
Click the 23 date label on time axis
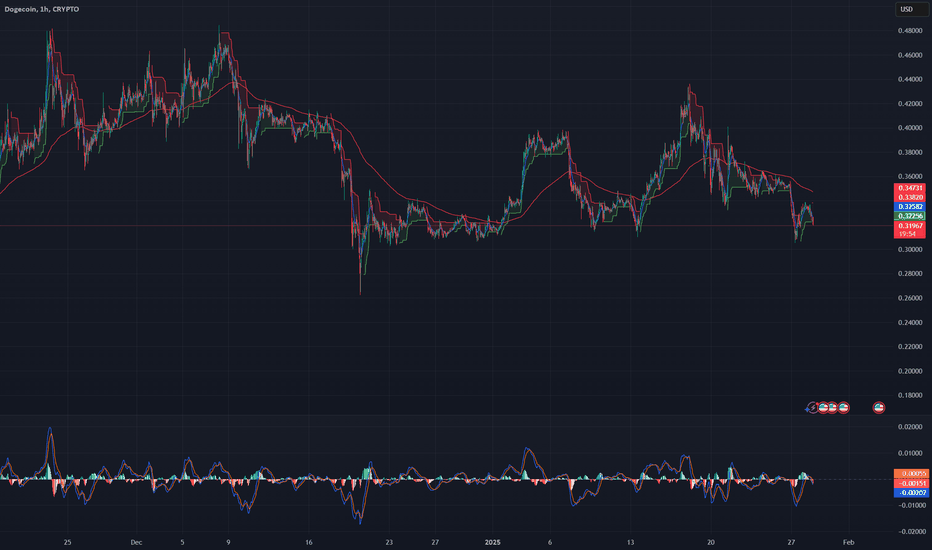coord(389,542)
